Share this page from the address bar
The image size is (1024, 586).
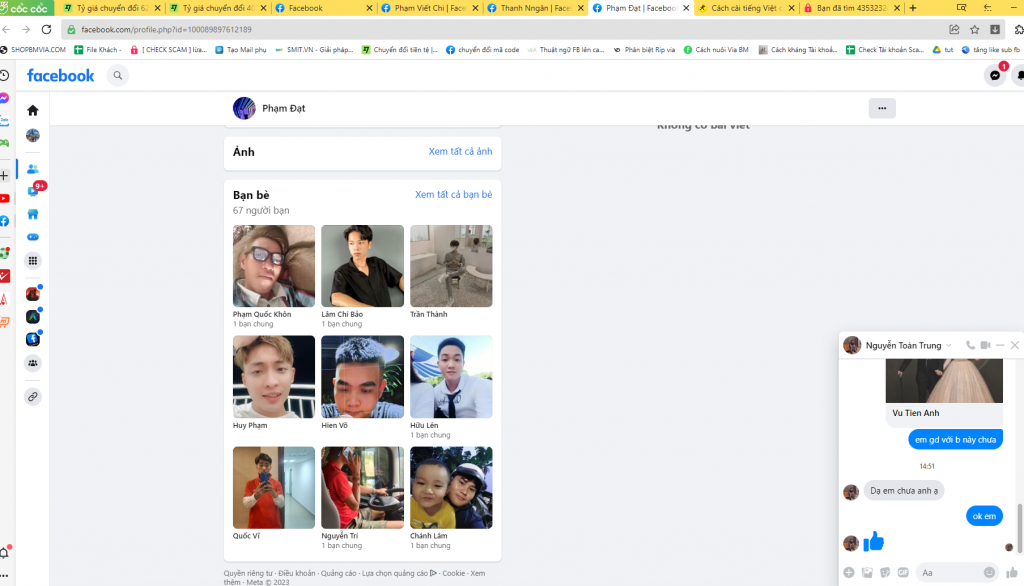954,29
